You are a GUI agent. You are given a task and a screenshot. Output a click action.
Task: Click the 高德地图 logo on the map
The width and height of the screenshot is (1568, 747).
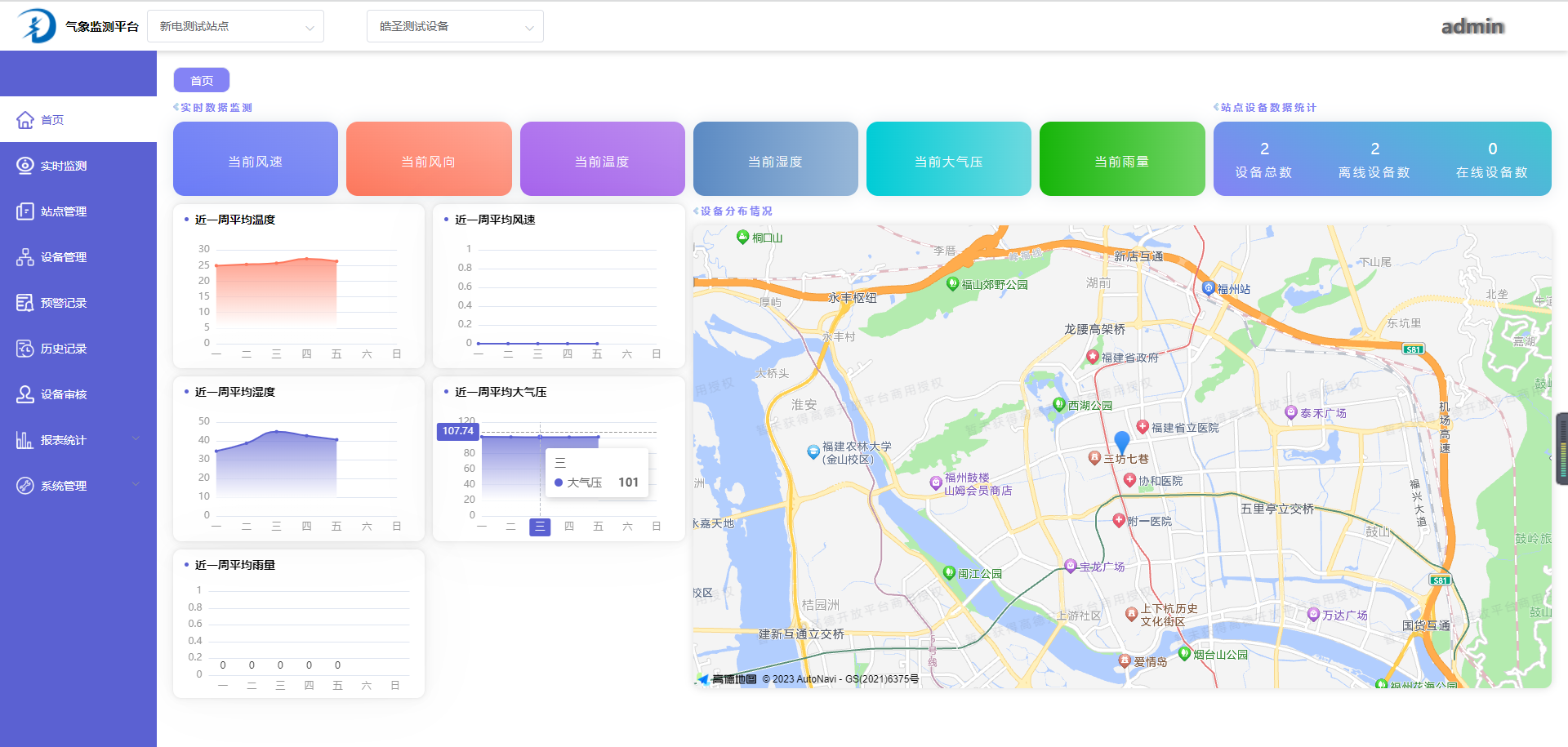(x=727, y=678)
